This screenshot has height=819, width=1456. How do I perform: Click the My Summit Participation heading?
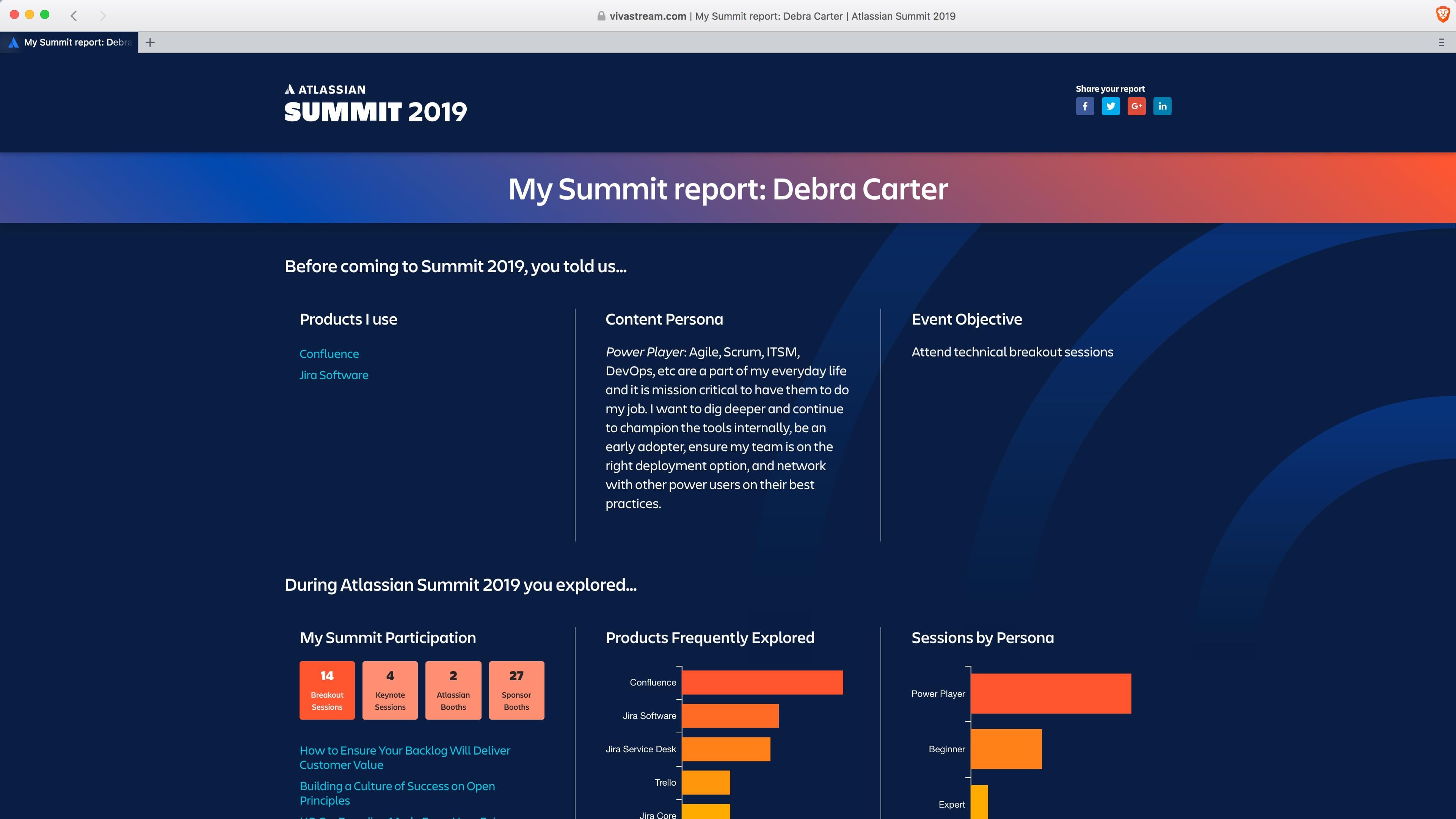388,637
